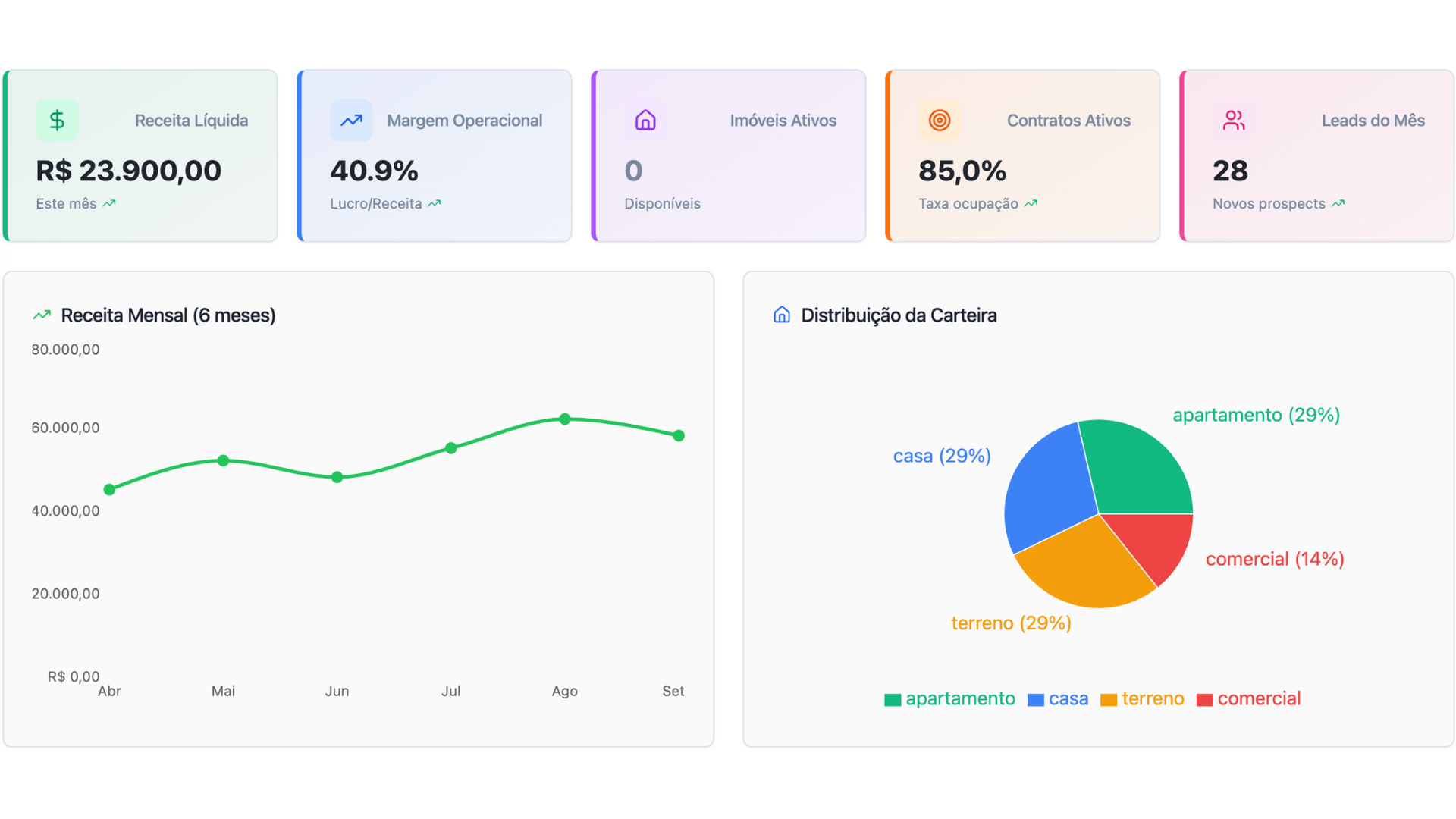Image resolution: width=1456 pixels, height=819 pixels.
Task: Click the red comercial legend swatch
Action: pyautogui.click(x=1204, y=700)
